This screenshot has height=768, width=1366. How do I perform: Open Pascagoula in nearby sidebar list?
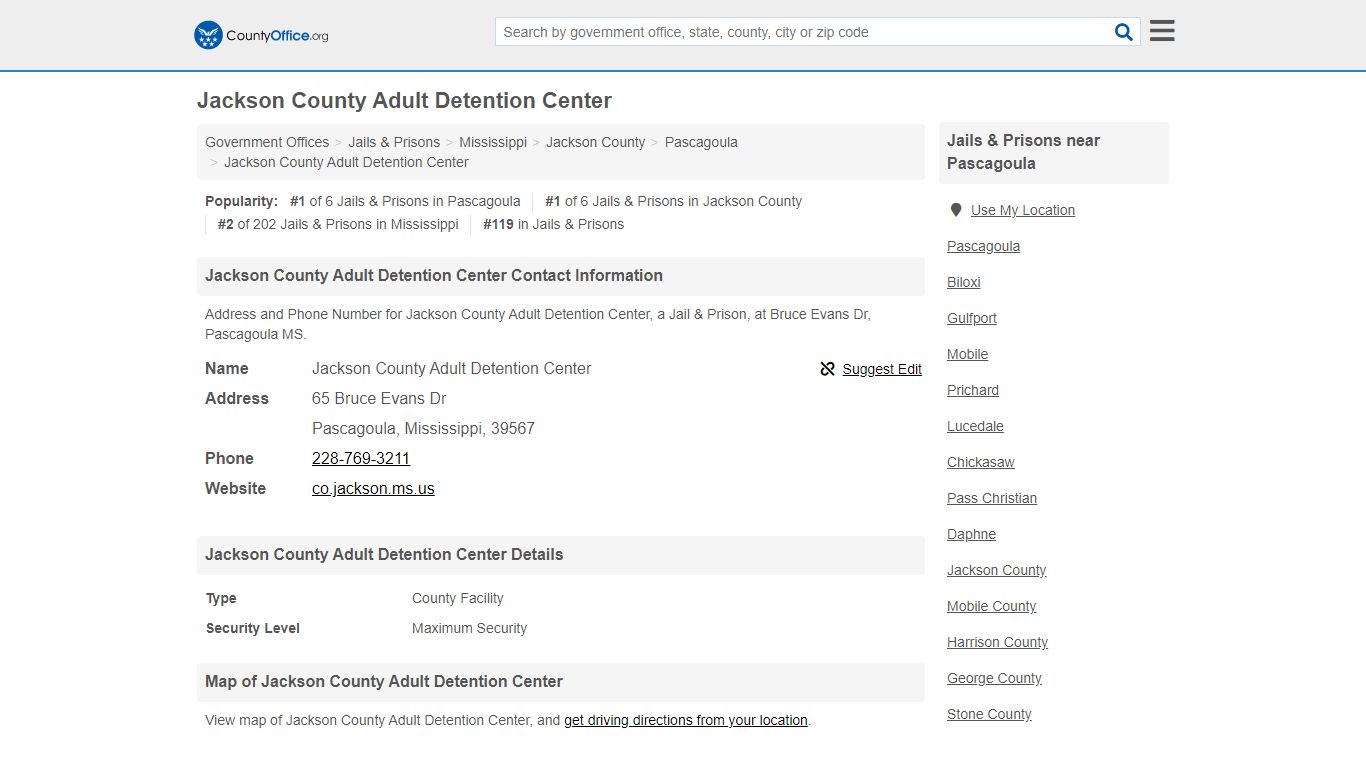pos(983,246)
